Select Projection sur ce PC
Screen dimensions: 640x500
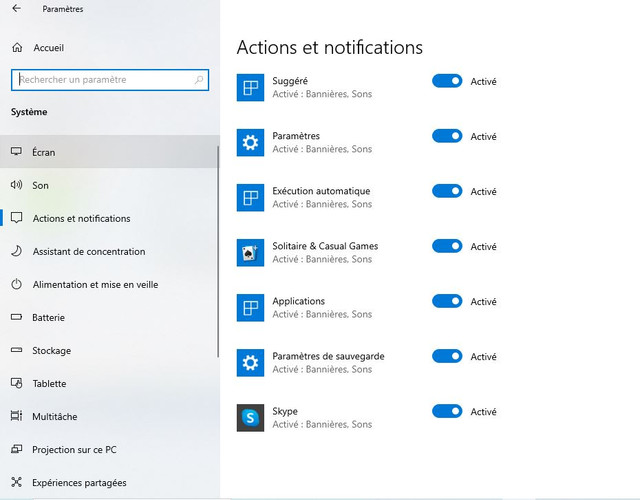(x=109, y=449)
